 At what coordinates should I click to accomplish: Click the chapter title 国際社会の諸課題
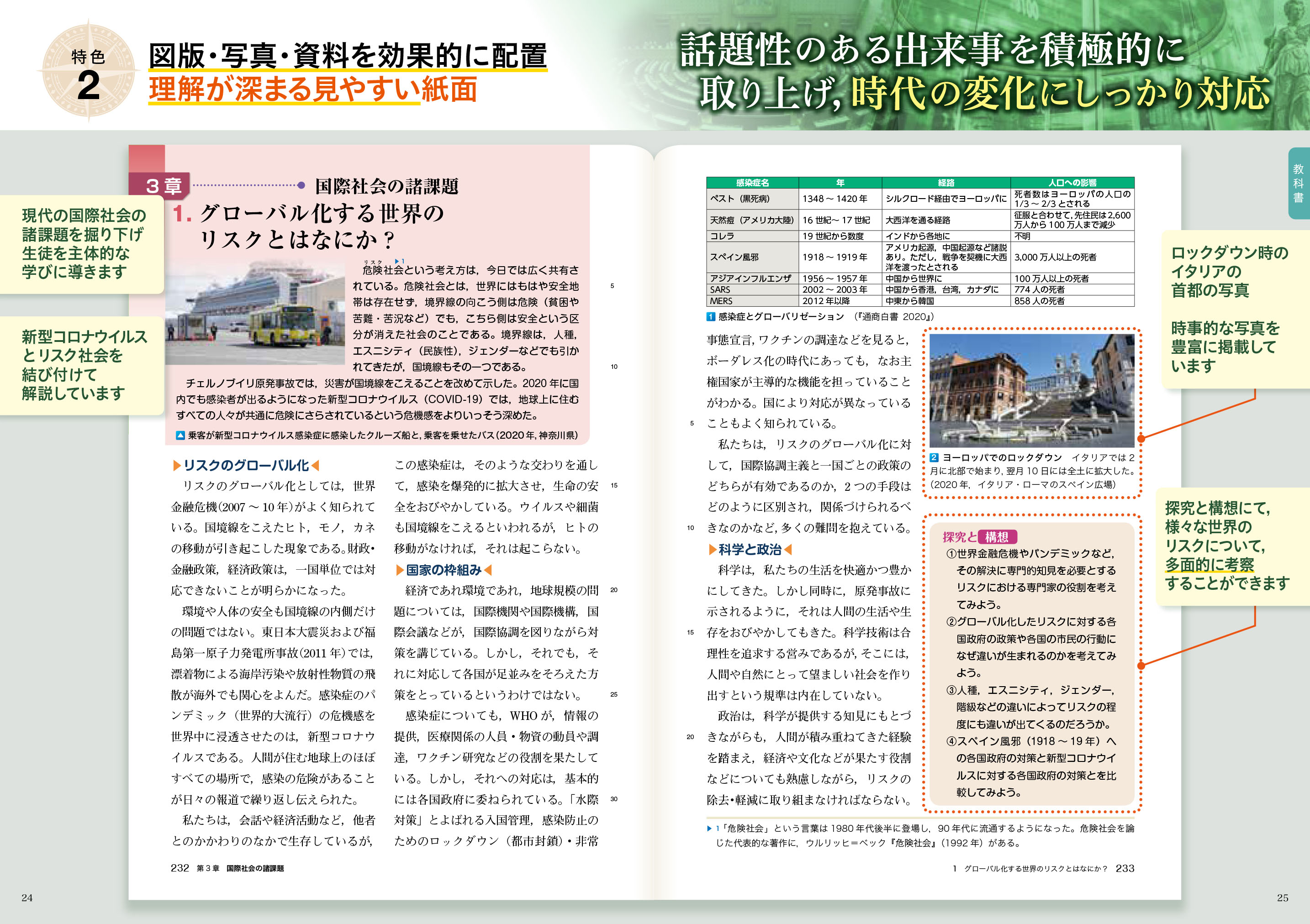(x=387, y=186)
